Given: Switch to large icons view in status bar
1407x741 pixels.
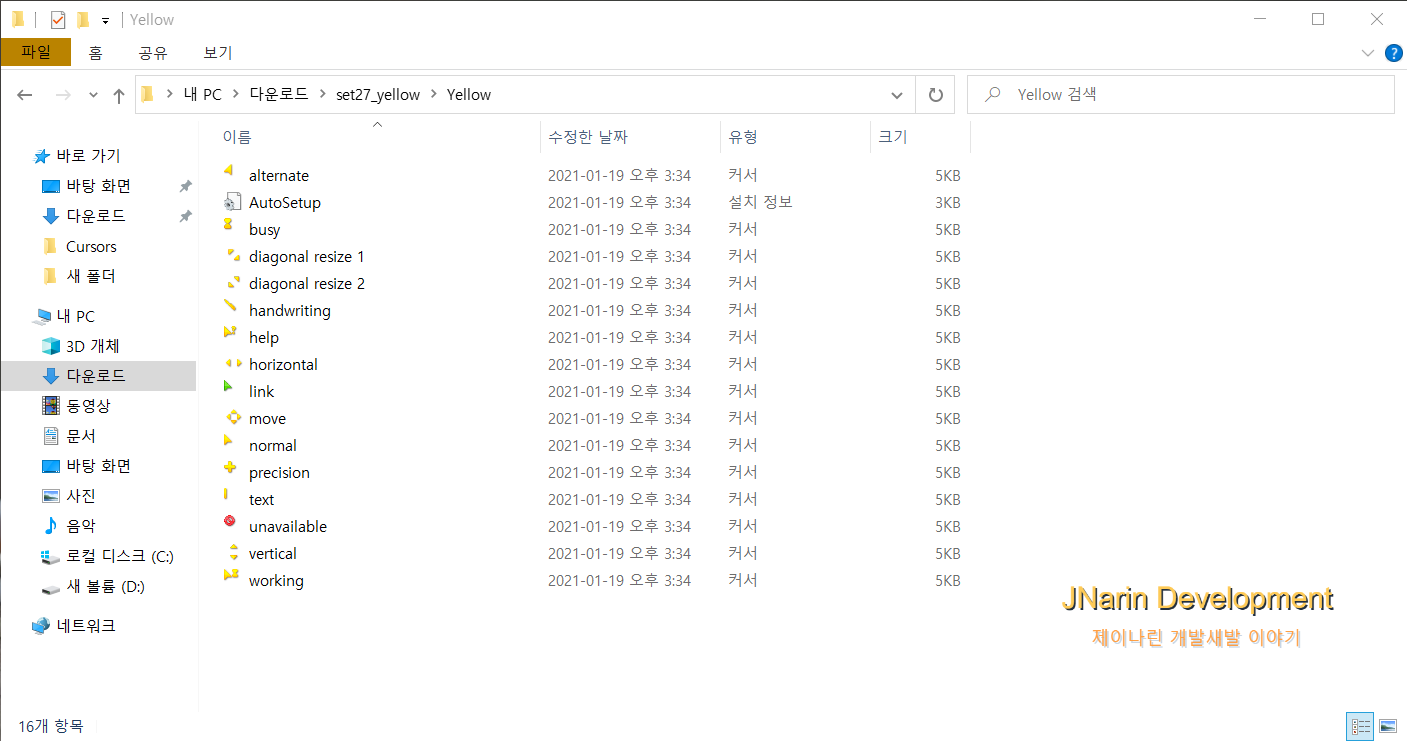Looking at the screenshot, I should coord(1388,726).
